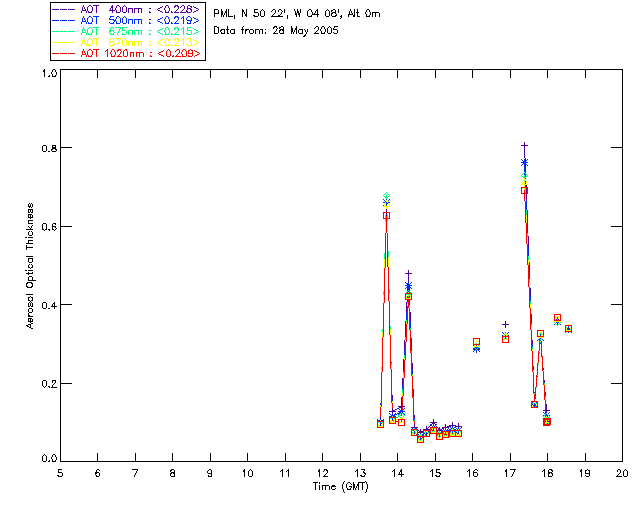Click the y-axis tick label 1.0
Image resolution: width=640 pixels, height=512 pixels.
click(49, 73)
